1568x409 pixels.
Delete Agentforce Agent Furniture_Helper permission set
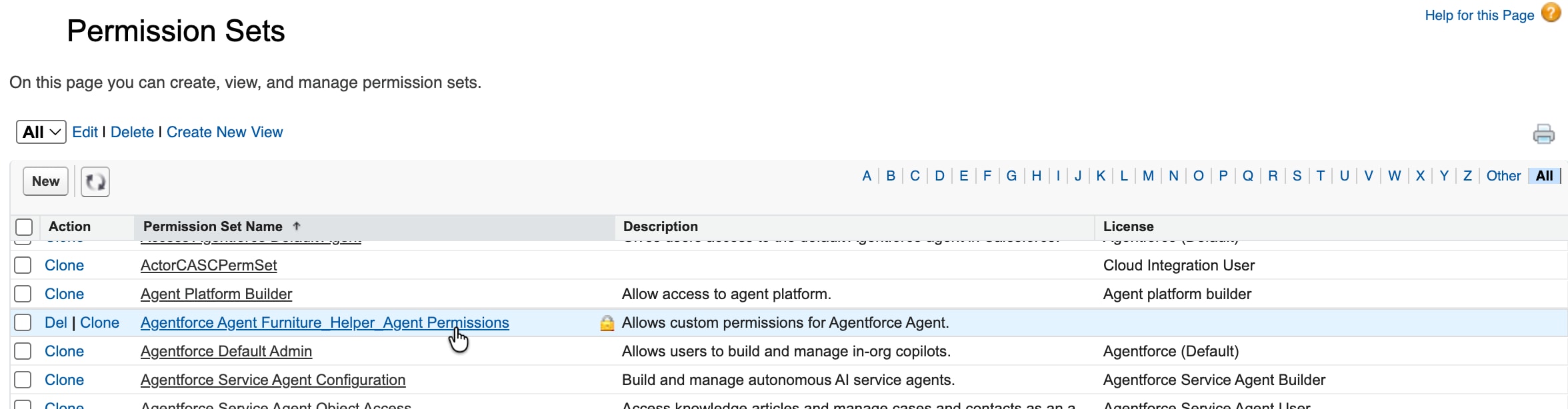(x=56, y=322)
